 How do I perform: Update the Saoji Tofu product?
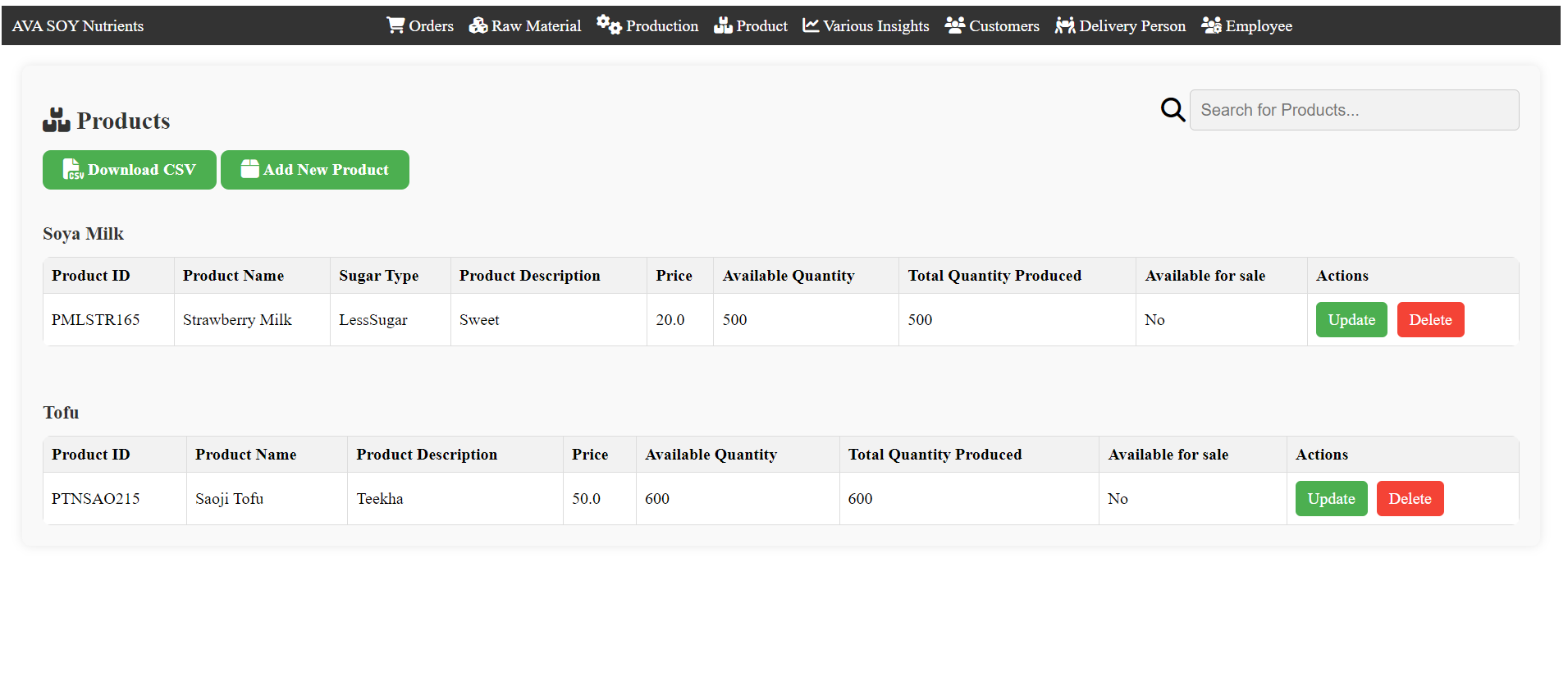(x=1330, y=499)
